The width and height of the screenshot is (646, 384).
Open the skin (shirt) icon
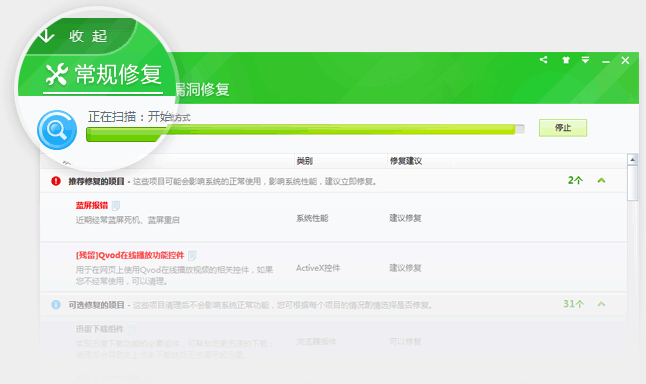pos(566,60)
